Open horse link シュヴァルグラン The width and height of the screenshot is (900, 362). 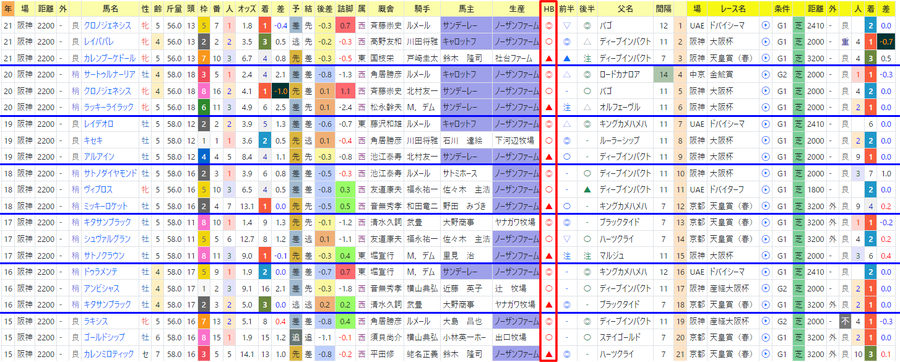(107, 239)
